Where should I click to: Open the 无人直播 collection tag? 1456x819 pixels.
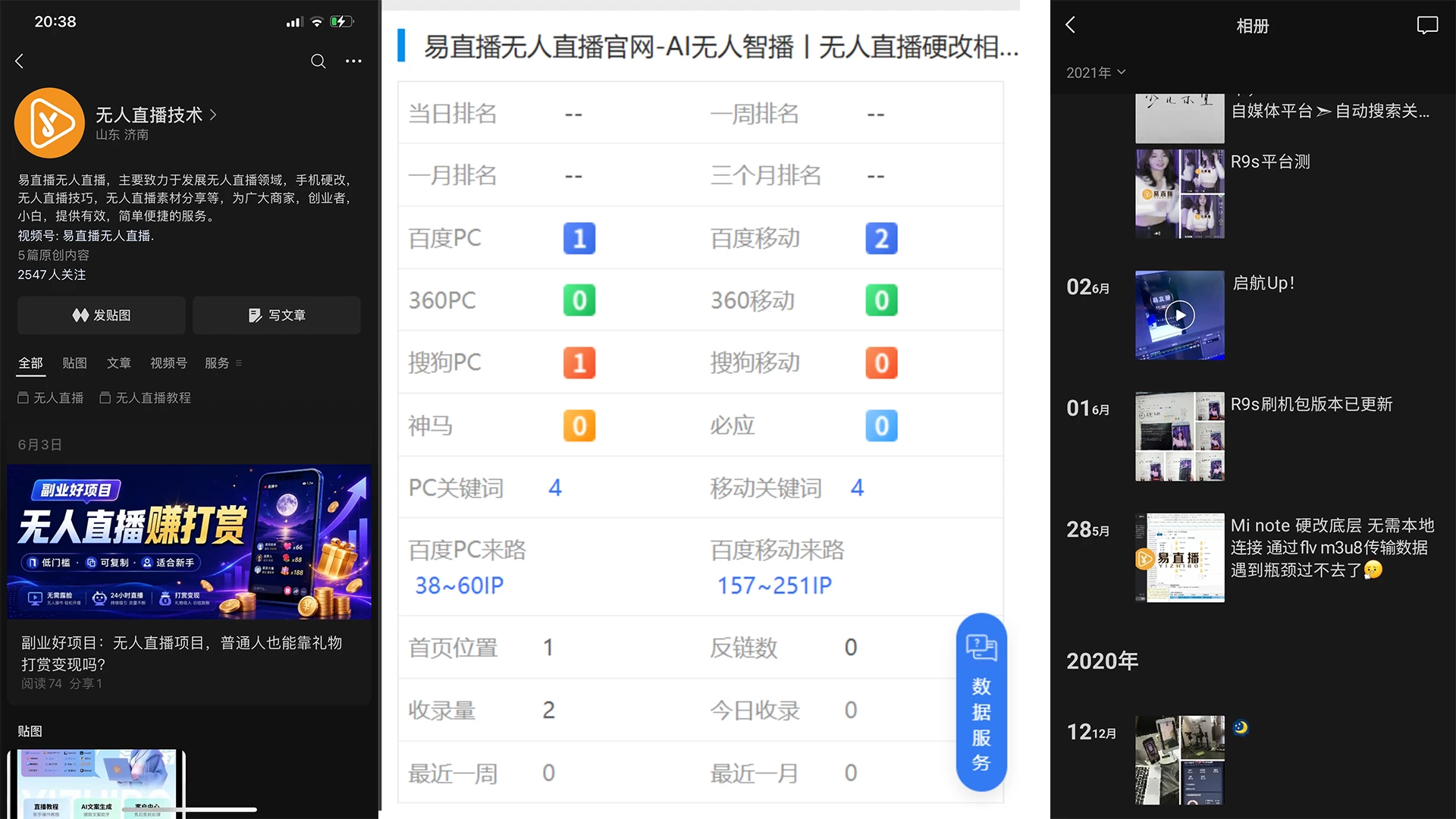(x=51, y=398)
